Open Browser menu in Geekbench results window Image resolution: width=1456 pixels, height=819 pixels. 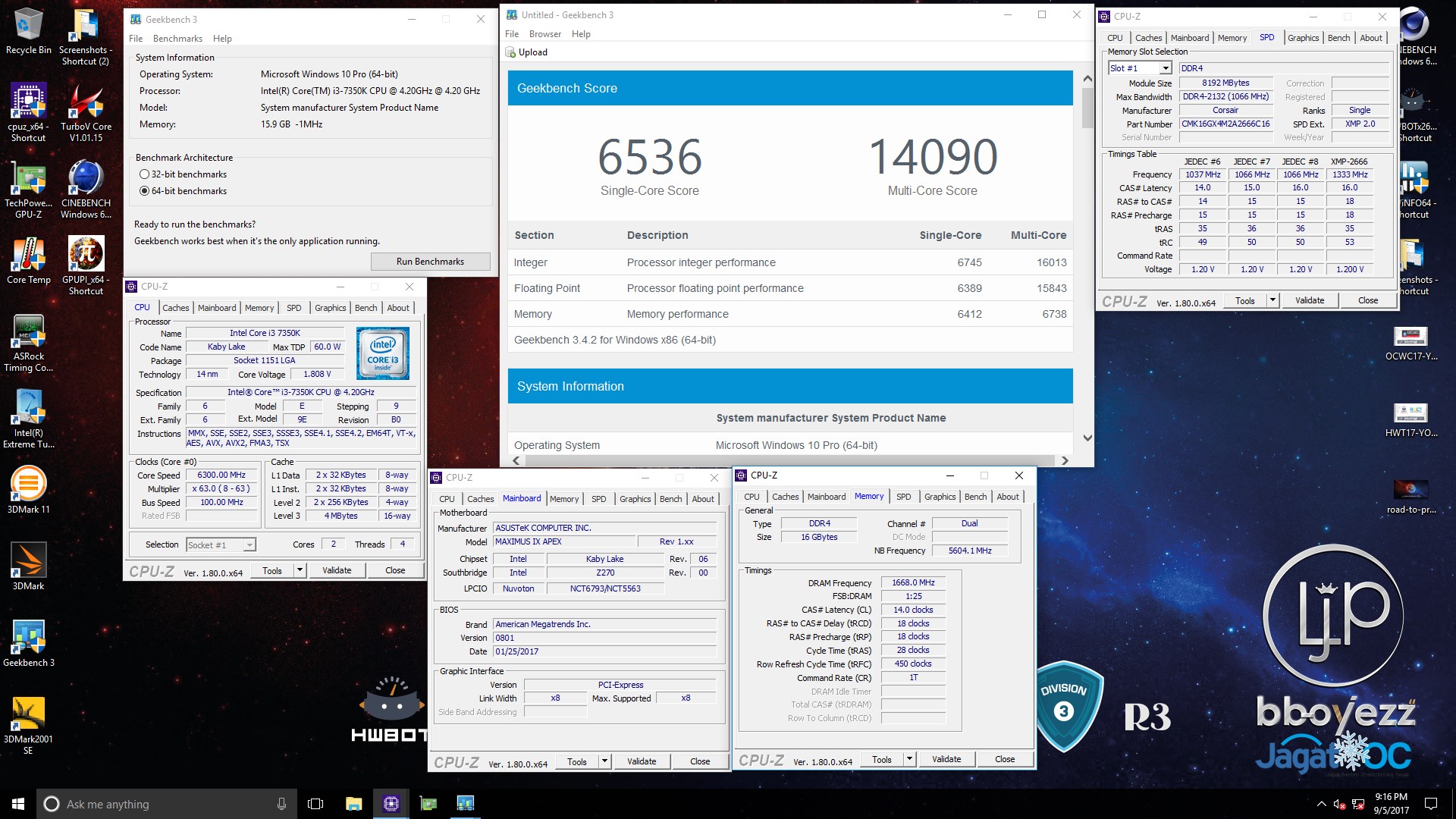pyautogui.click(x=545, y=34)
